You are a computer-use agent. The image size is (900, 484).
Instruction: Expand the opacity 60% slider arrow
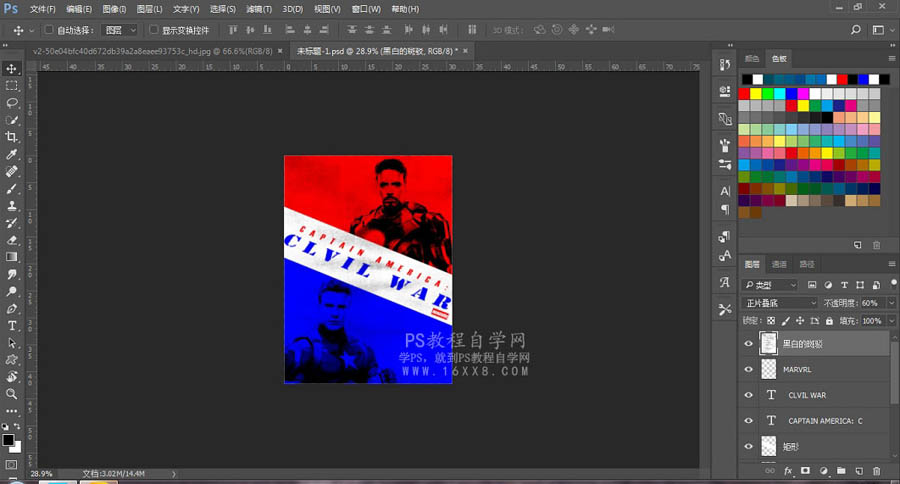891,303
